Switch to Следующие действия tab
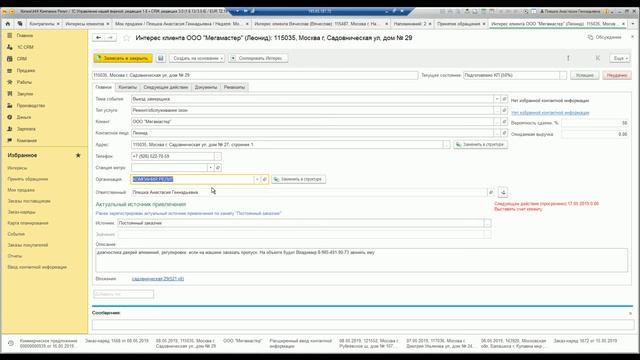 [166, 87]
